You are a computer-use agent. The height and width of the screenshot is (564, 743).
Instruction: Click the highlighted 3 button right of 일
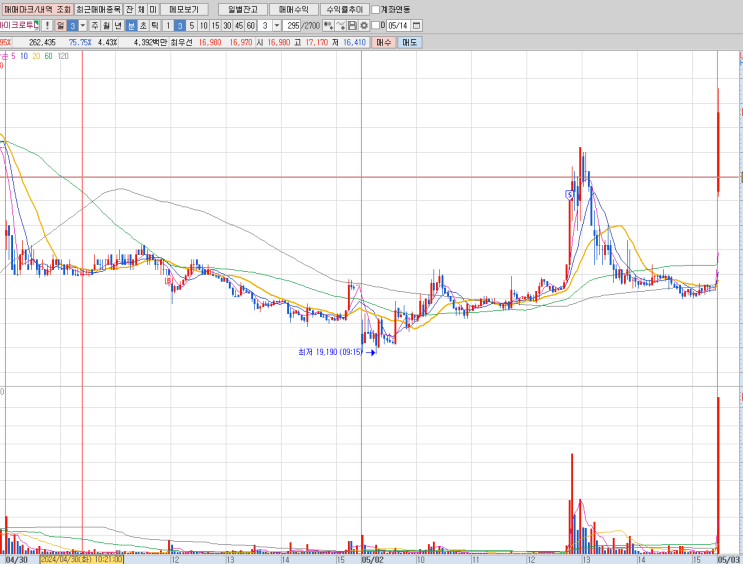(72, 25)
